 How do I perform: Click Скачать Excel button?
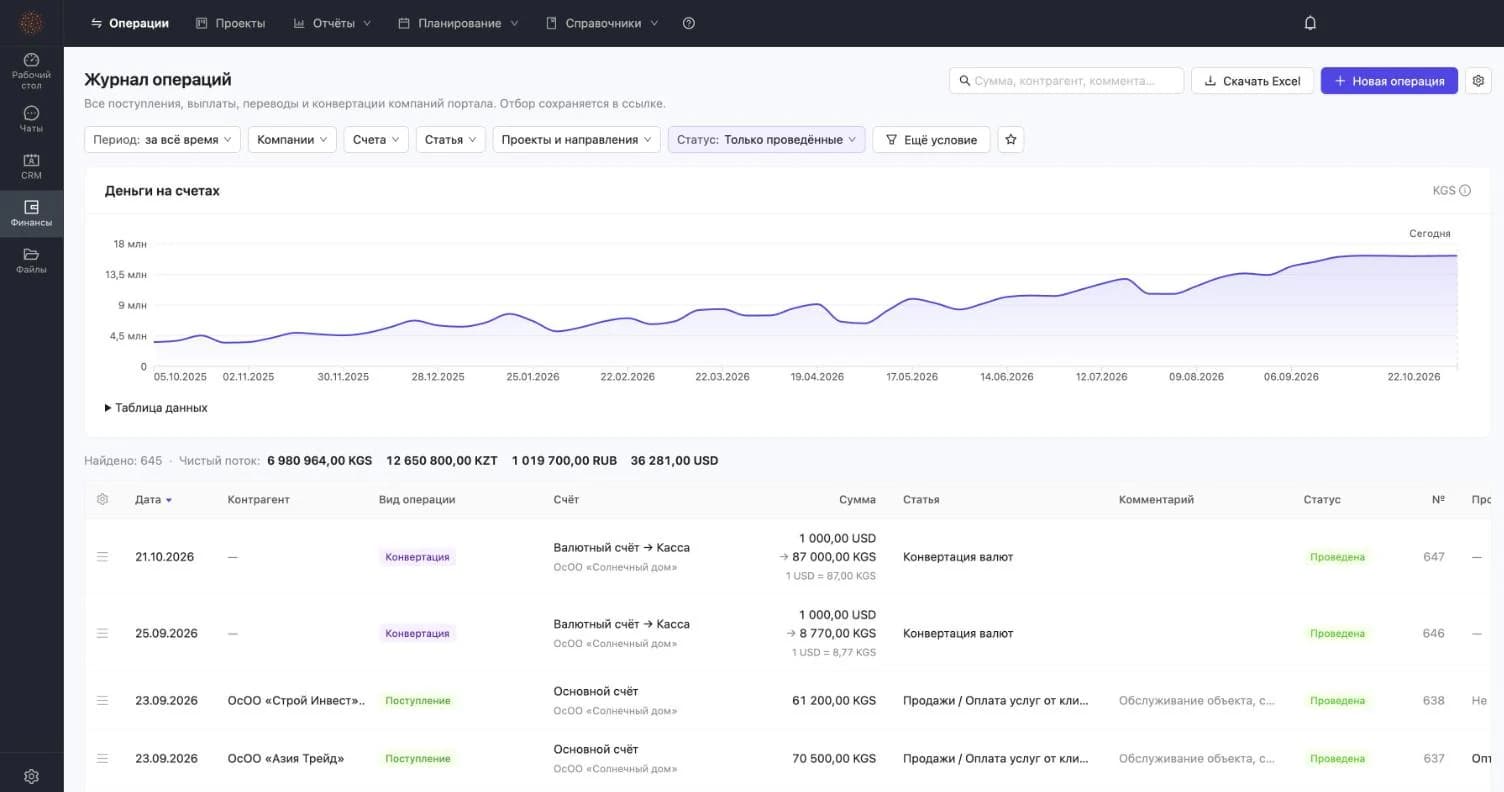(1252, 81)
